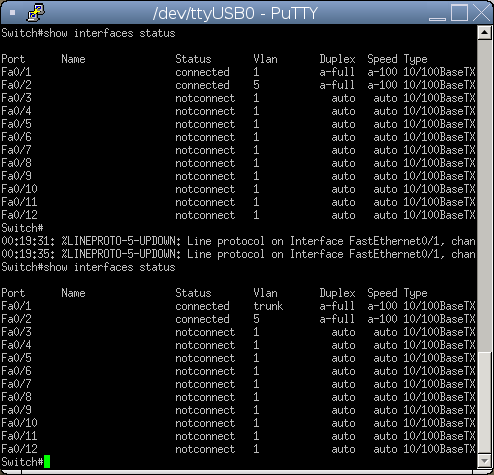
Task: Click the title bar text /dev/ttyUSB0 - PuTTY
Action: (235, 14)
